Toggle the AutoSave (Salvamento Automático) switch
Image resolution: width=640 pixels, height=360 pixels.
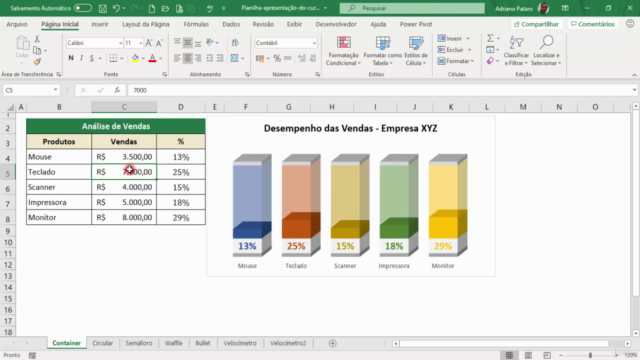click(x=83, y=8)
